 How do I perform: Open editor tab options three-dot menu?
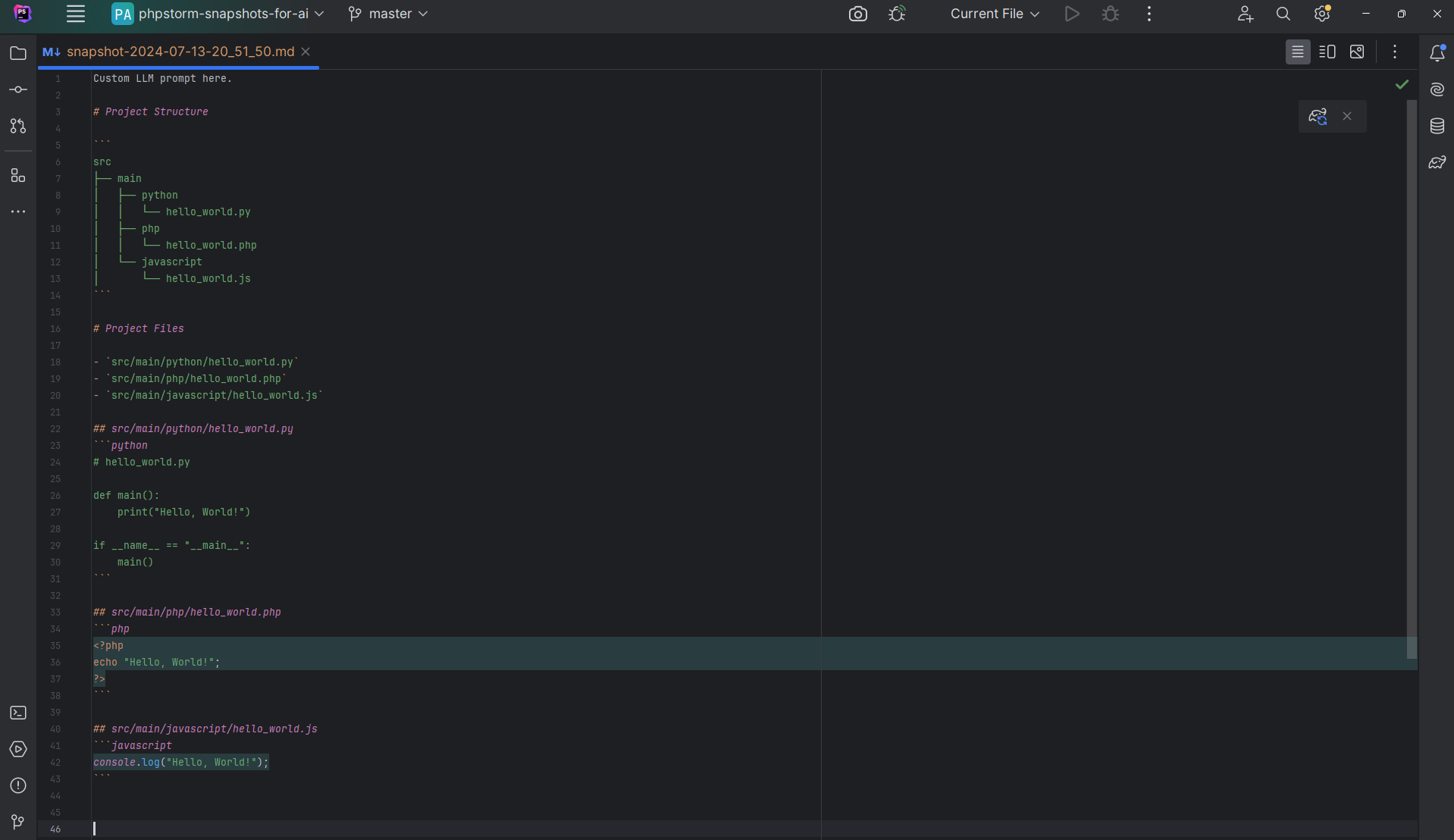pyautogui.click(x=1395, y=52)
